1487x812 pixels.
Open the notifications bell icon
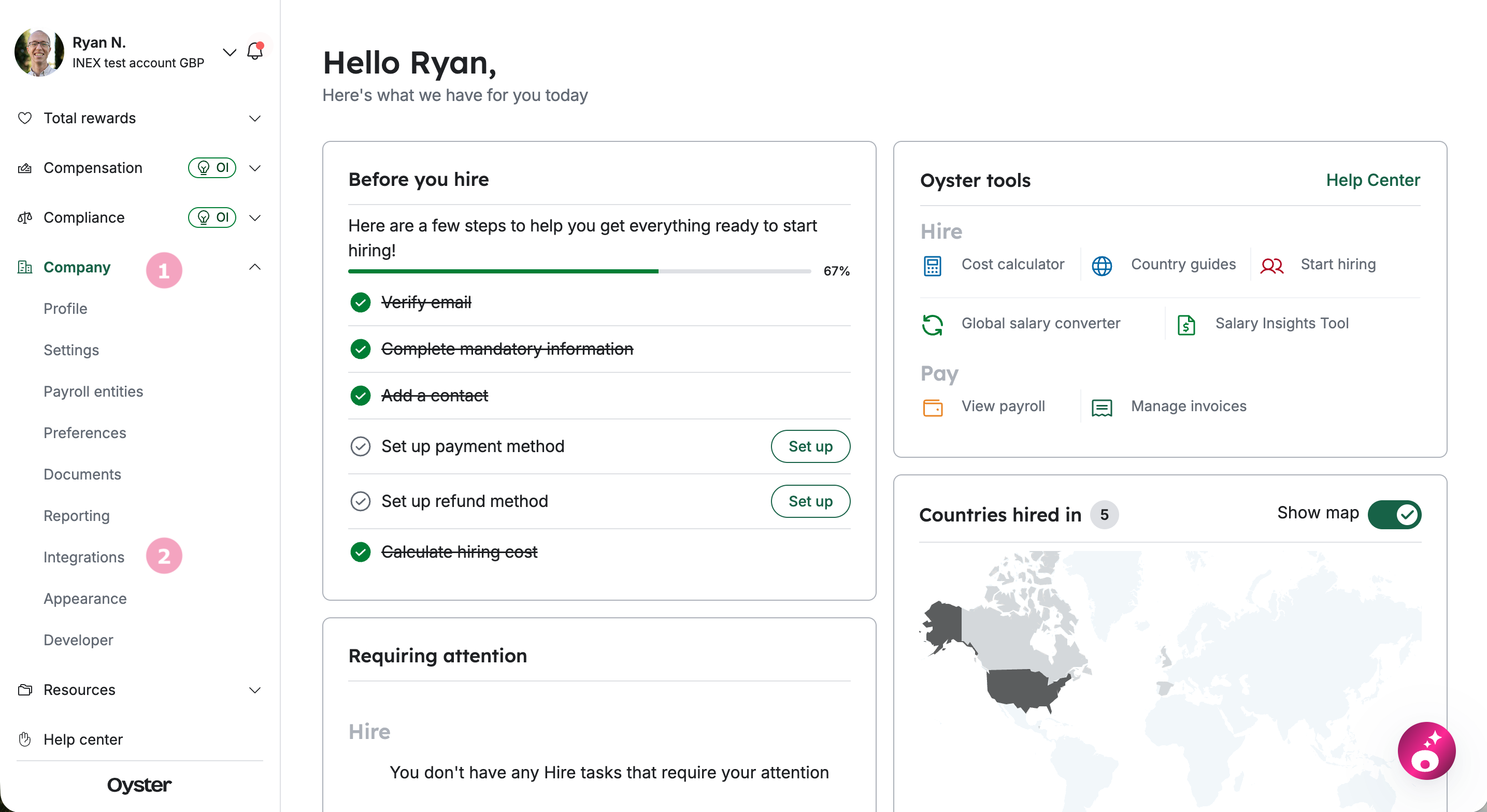click(x=254, y=51)
